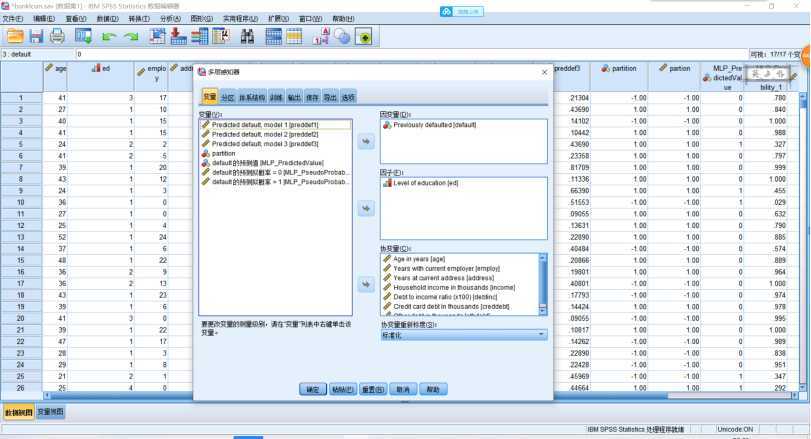Open the 实用程序(U) menu
This screenshot has width=811, height=439.
point(241,19)
